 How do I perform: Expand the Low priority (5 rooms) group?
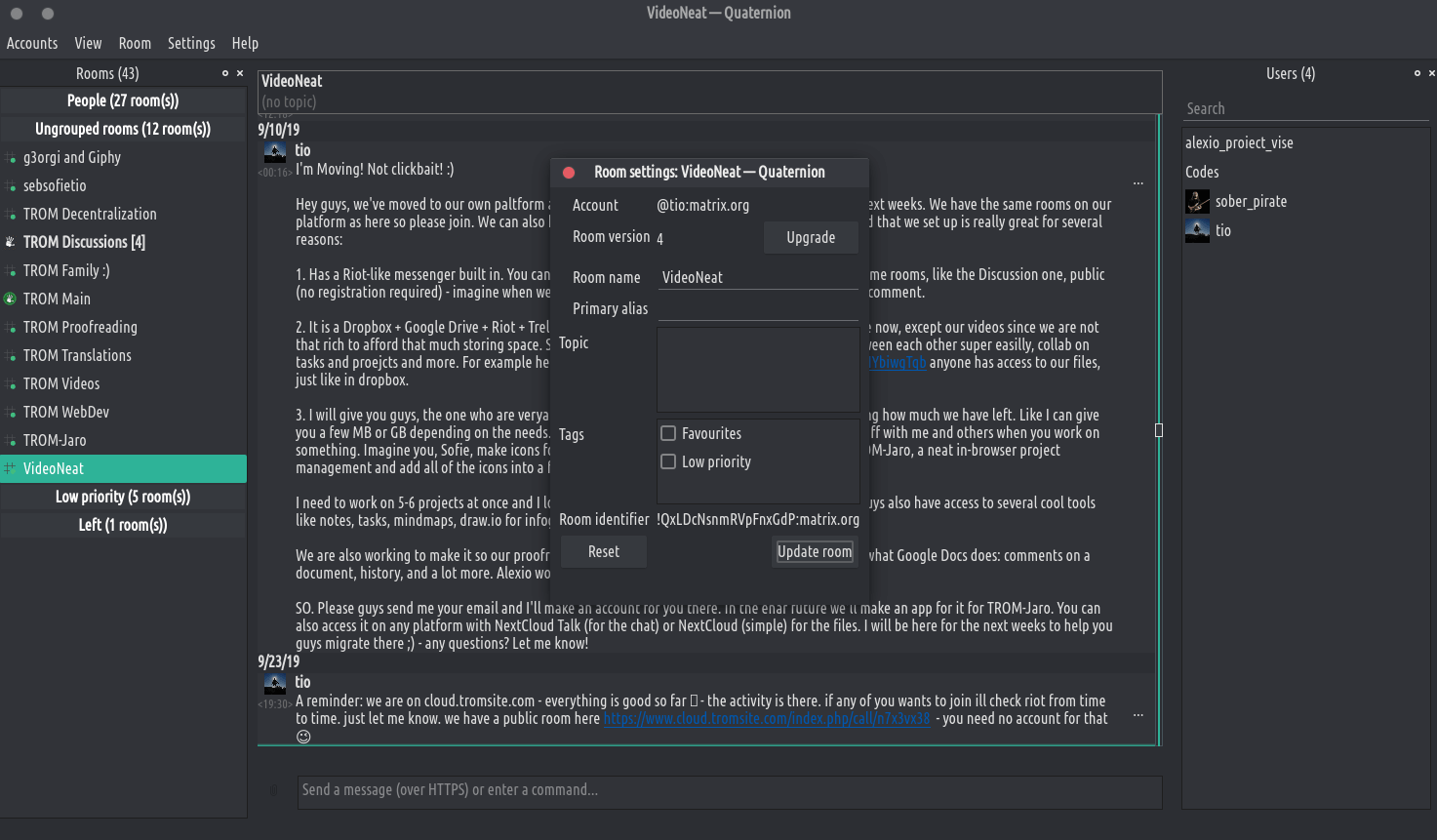[x=123, y=497]
